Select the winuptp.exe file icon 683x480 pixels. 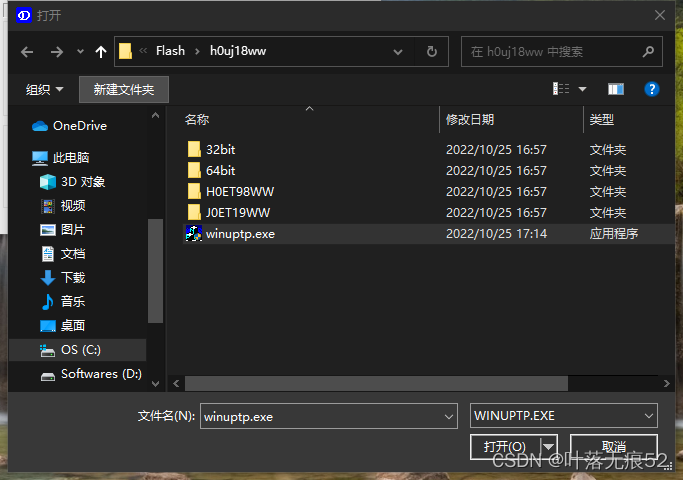pyautogui.click(x=194, y=233)
